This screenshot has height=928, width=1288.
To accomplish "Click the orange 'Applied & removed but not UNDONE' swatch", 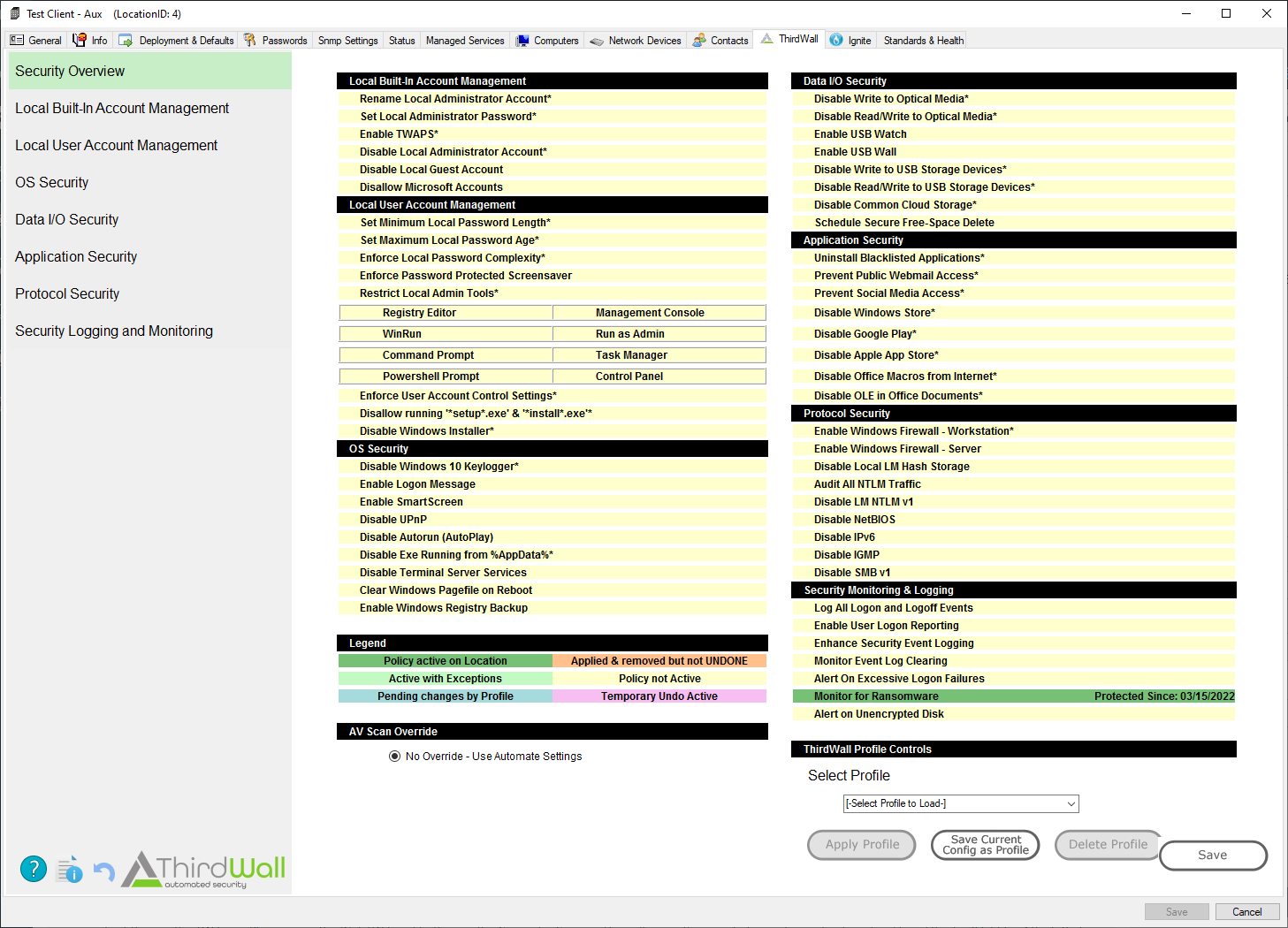I will 659,661.
